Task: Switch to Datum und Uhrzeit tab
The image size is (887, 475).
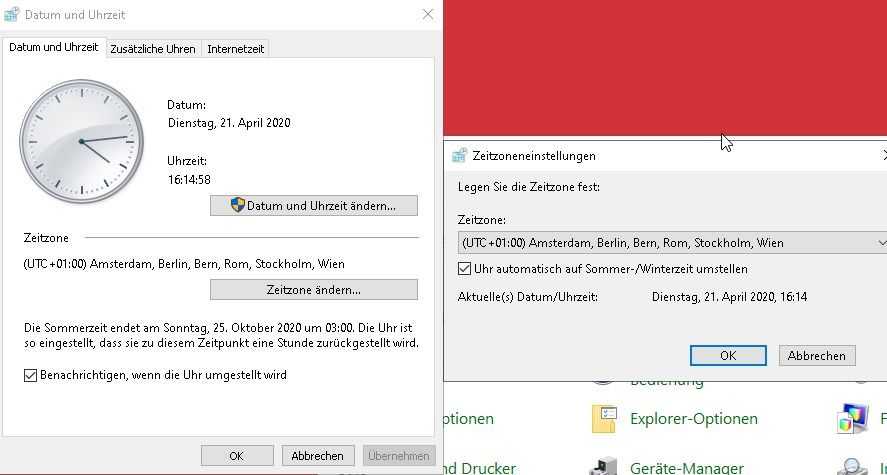Action: [x=54, y=48]
